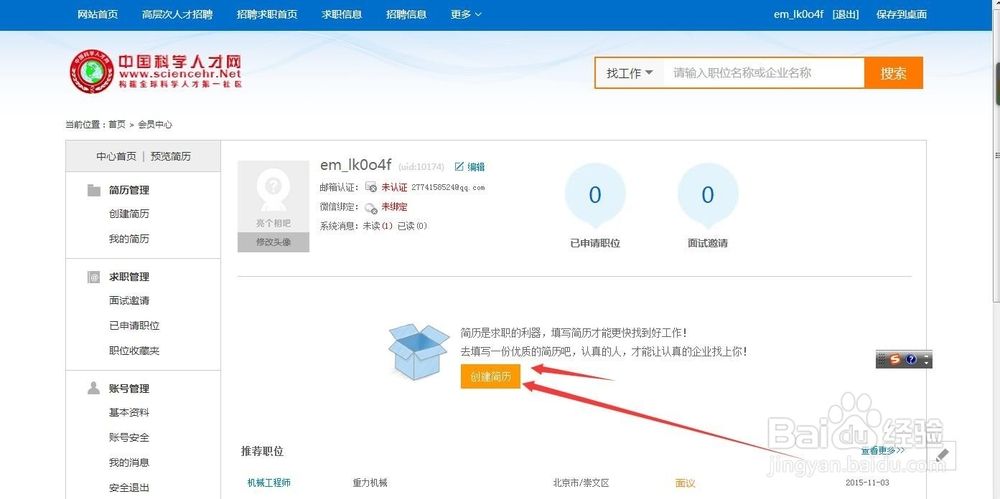Viewport: 1000px width, 499px height.
Task: Click the 简历管理 section heading
Action: click(129, 190)
